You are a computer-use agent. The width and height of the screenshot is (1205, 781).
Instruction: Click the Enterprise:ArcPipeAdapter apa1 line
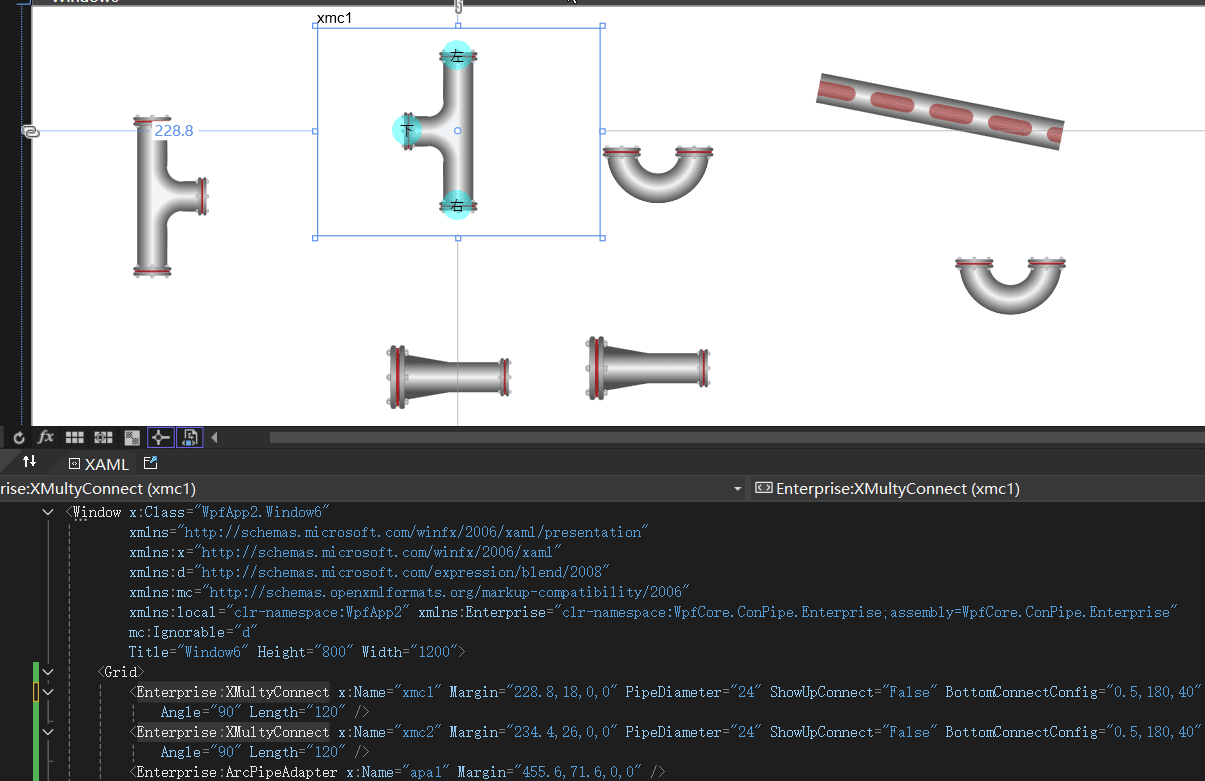pos(400,772)
